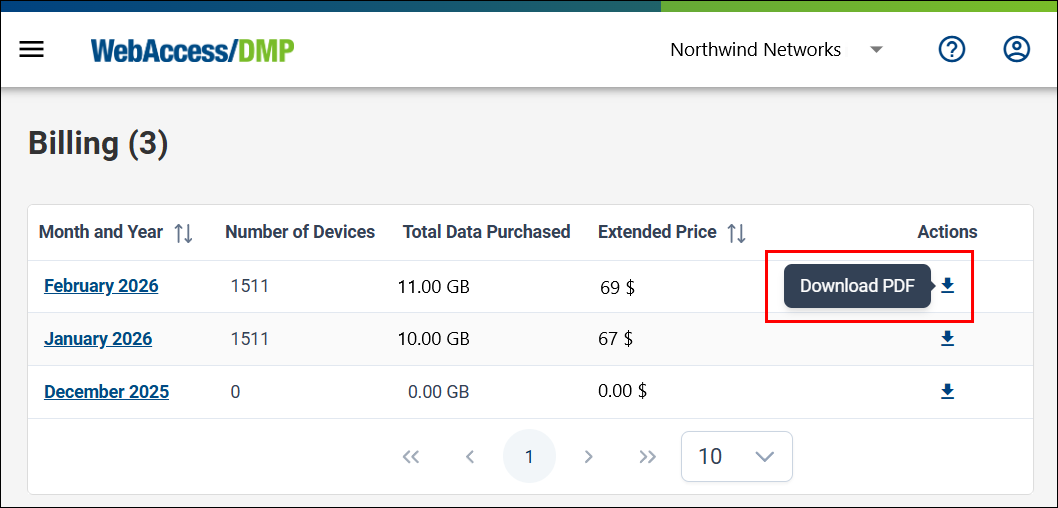Select the 0.00 $ price cell
This screenshot has width=1058, height=508.
click(x=622, y=391)
